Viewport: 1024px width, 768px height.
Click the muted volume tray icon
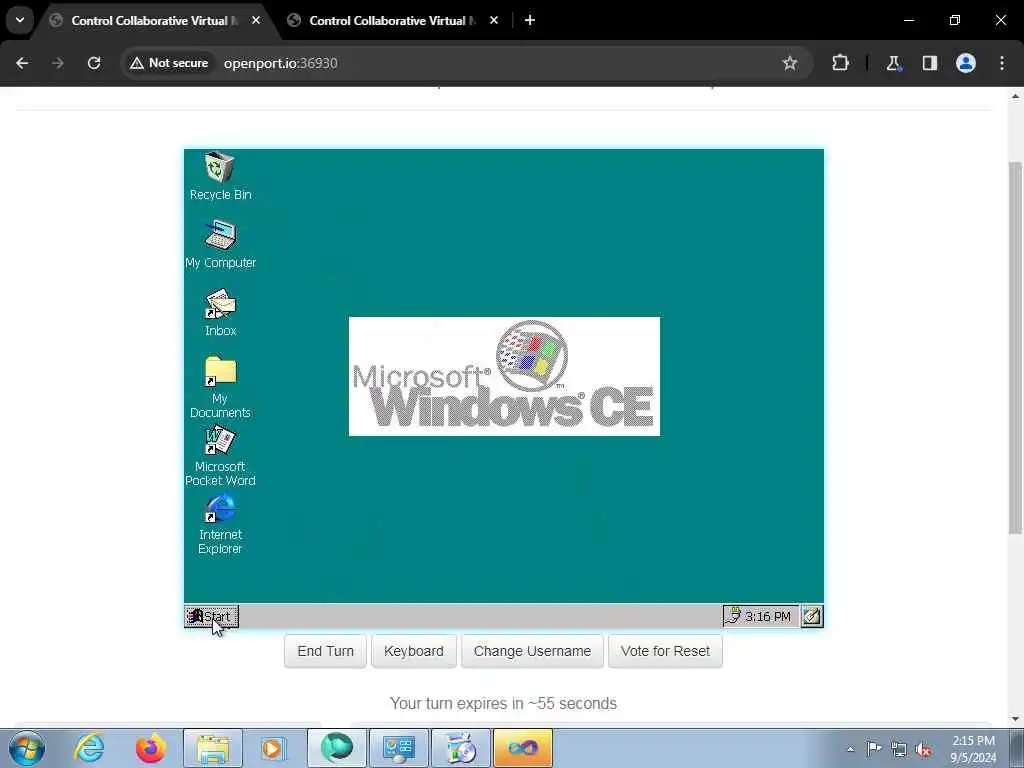tap(923, 749)
